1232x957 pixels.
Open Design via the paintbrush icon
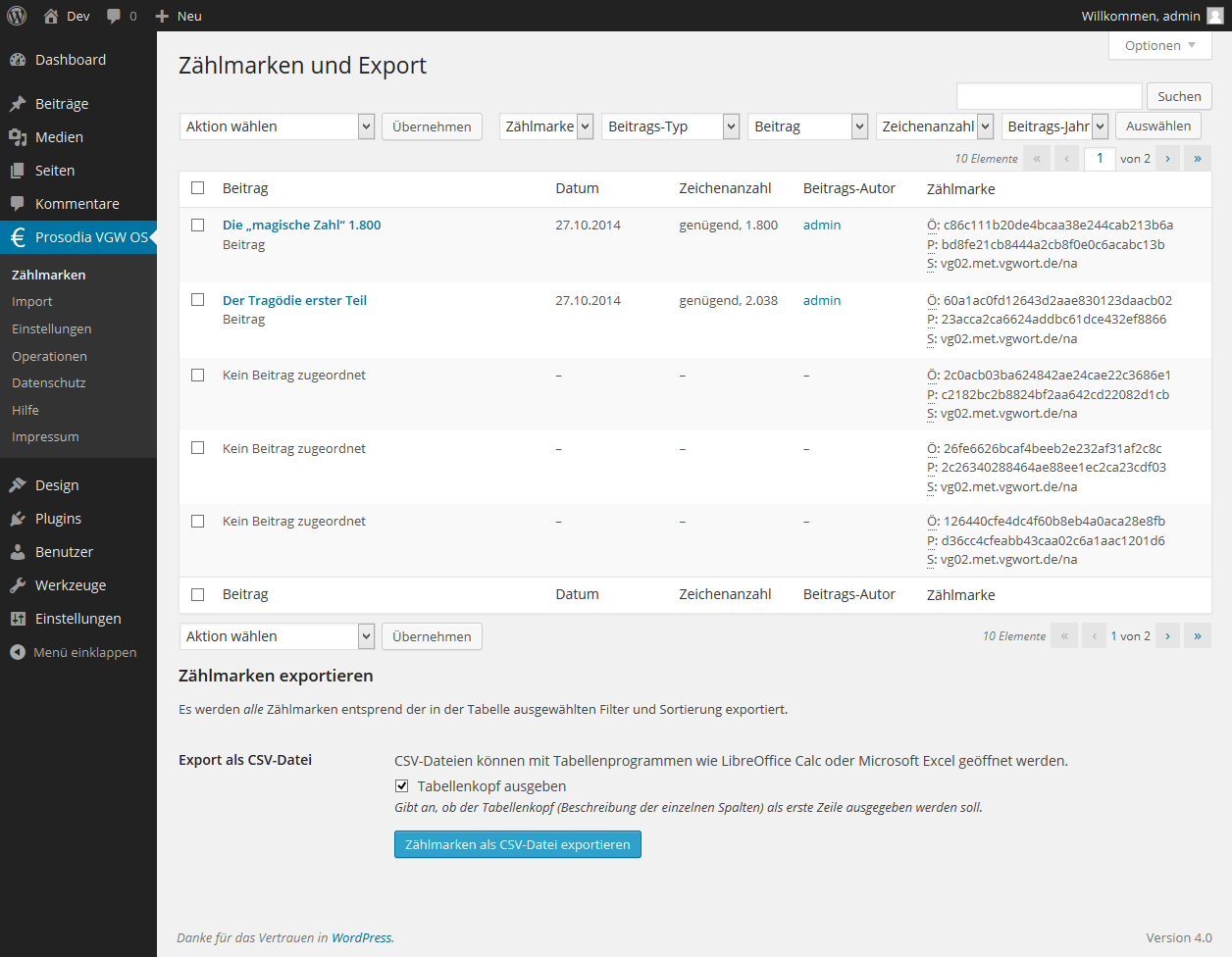18,485
